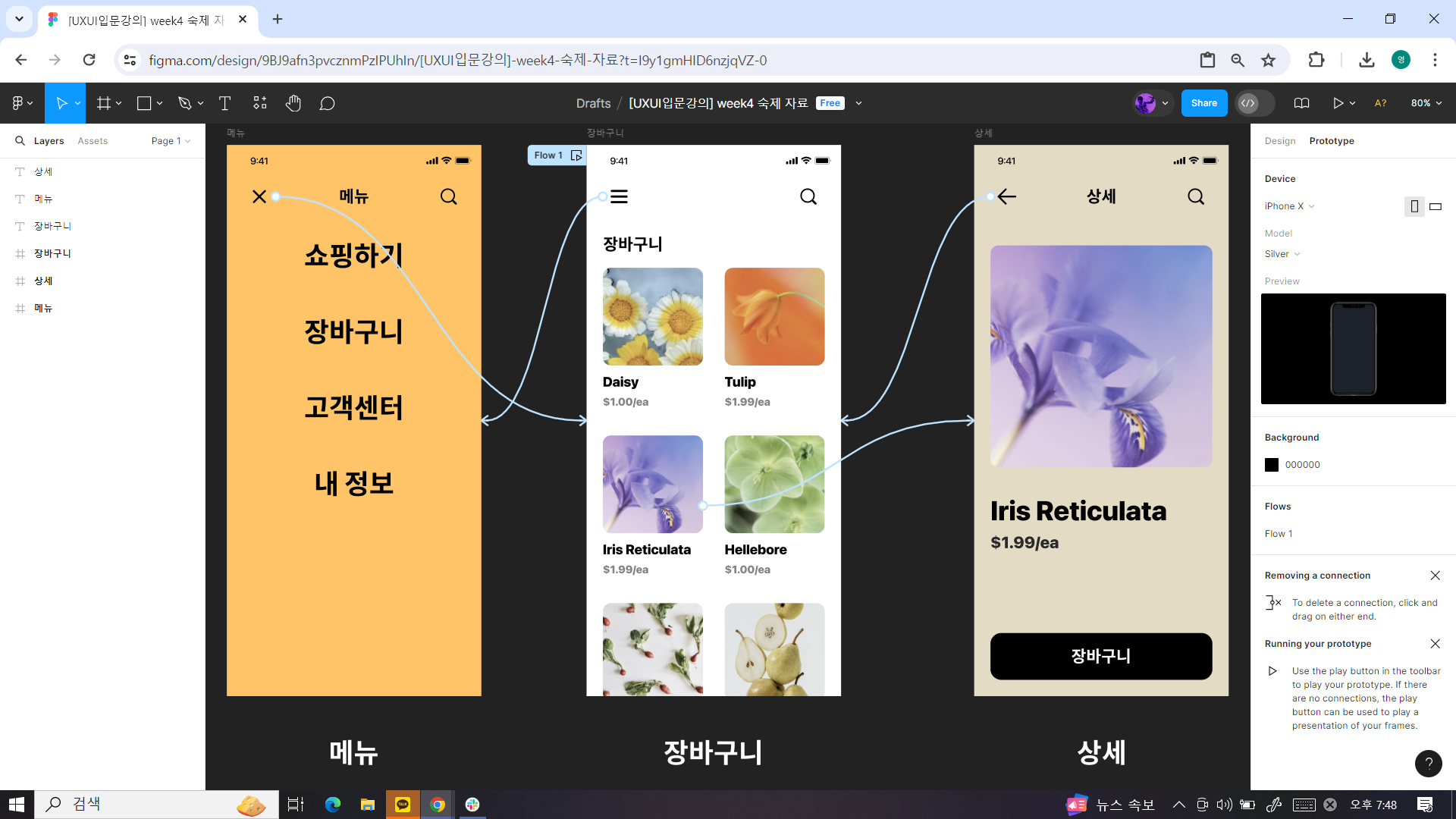
Task: Select the 고객센터 menu text on canvas
Action: click(353, 407)
